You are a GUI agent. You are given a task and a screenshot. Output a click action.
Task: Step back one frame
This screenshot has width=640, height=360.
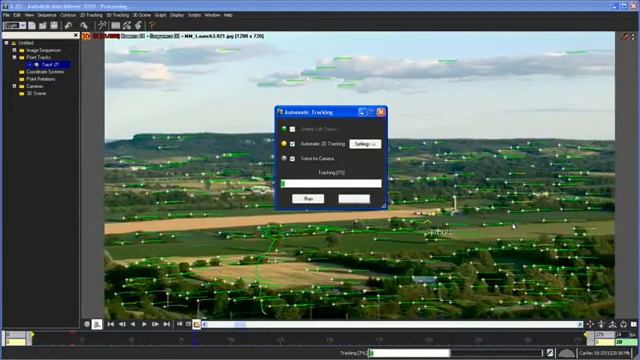(x=122, y=324)
